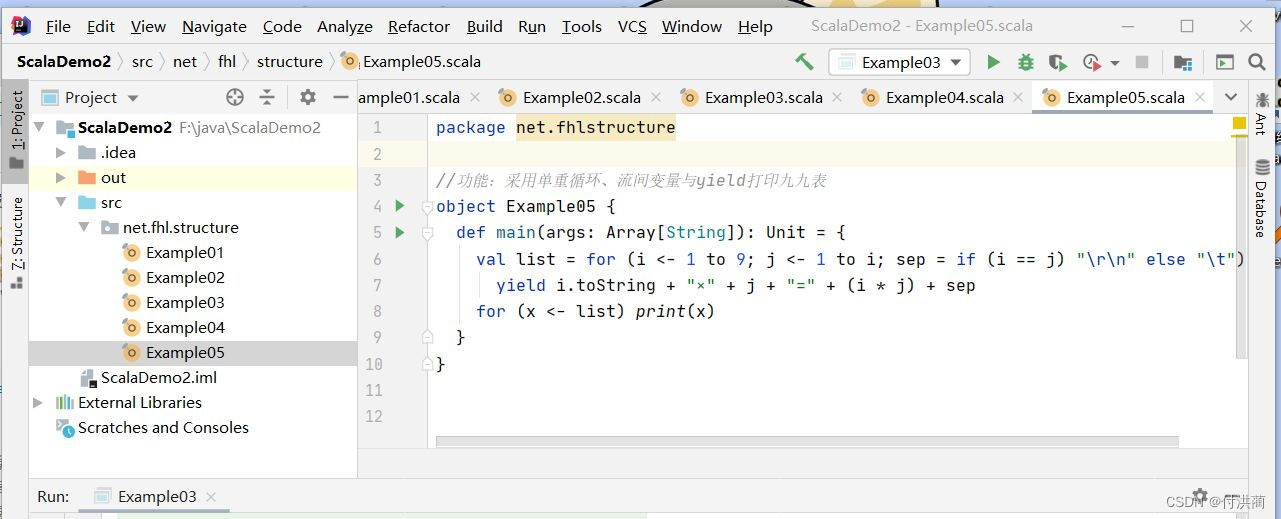The image size is (1281, 519).
Task: Click the Run tool window settings gear
Action: coord(1199,496)
